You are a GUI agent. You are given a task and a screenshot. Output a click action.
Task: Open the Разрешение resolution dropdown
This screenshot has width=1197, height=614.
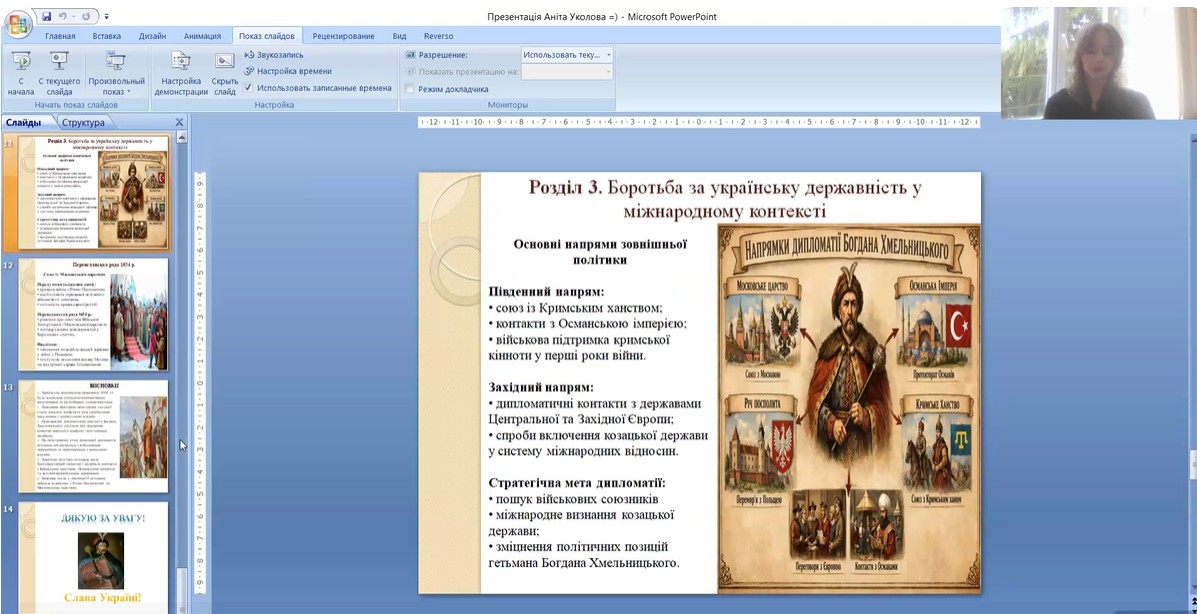[608, 55]
